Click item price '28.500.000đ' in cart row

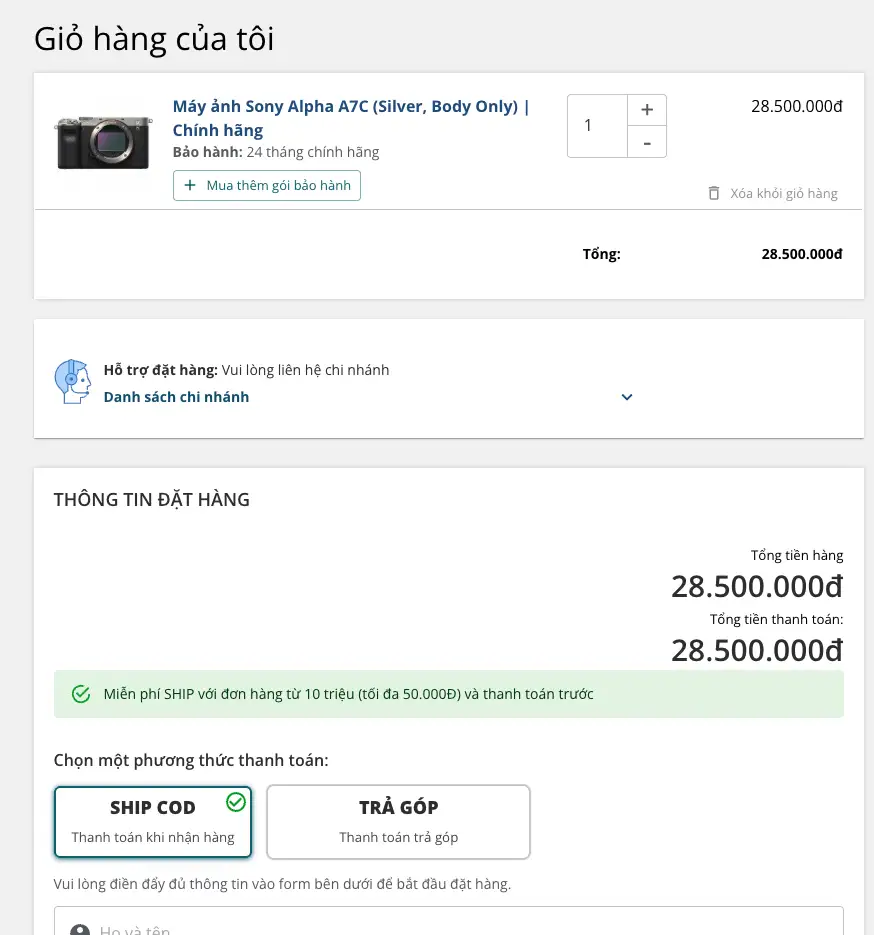pos(796,106)
